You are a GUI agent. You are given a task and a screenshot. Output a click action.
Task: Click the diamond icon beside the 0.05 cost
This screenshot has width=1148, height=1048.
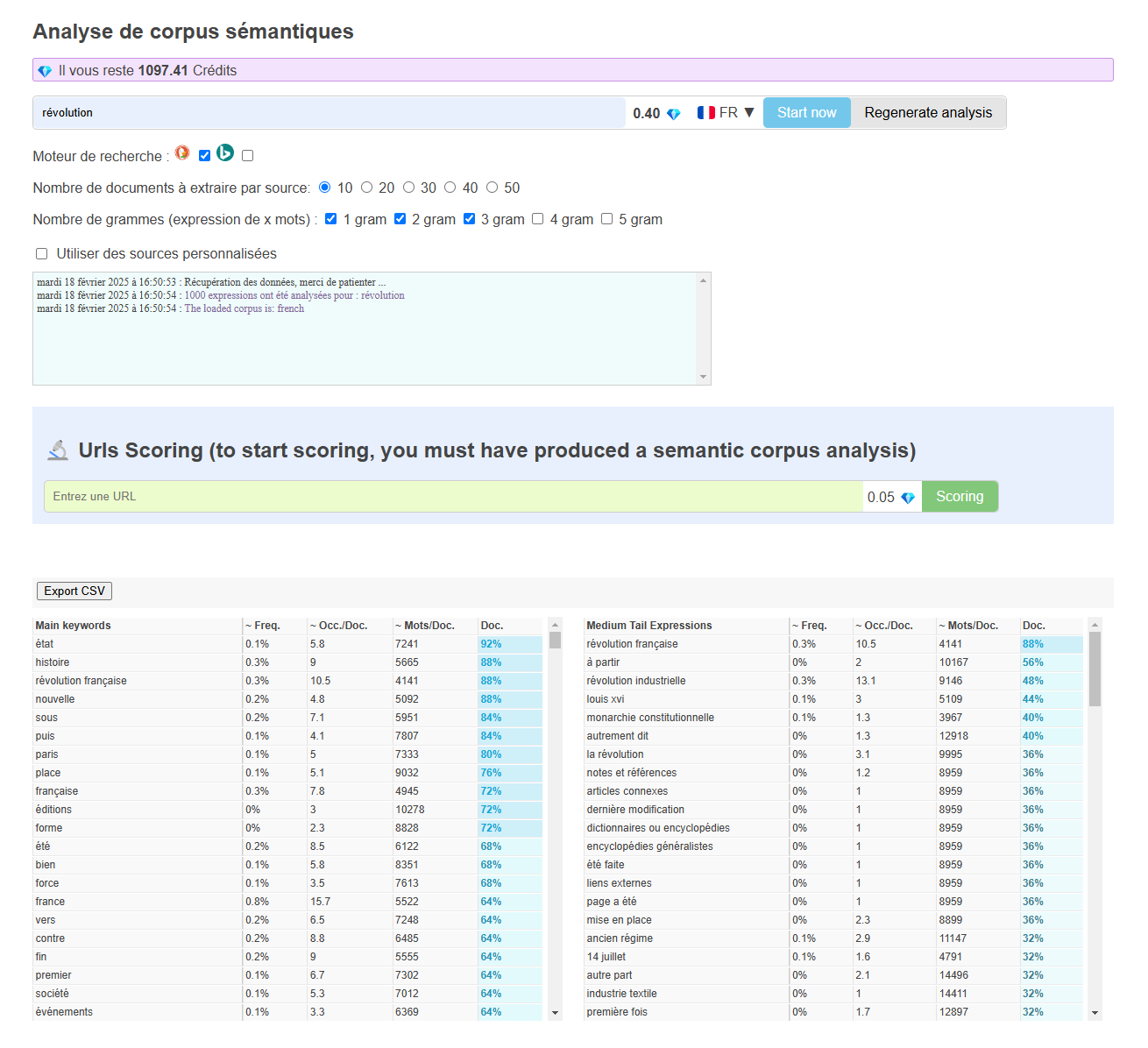click(908, 498)
